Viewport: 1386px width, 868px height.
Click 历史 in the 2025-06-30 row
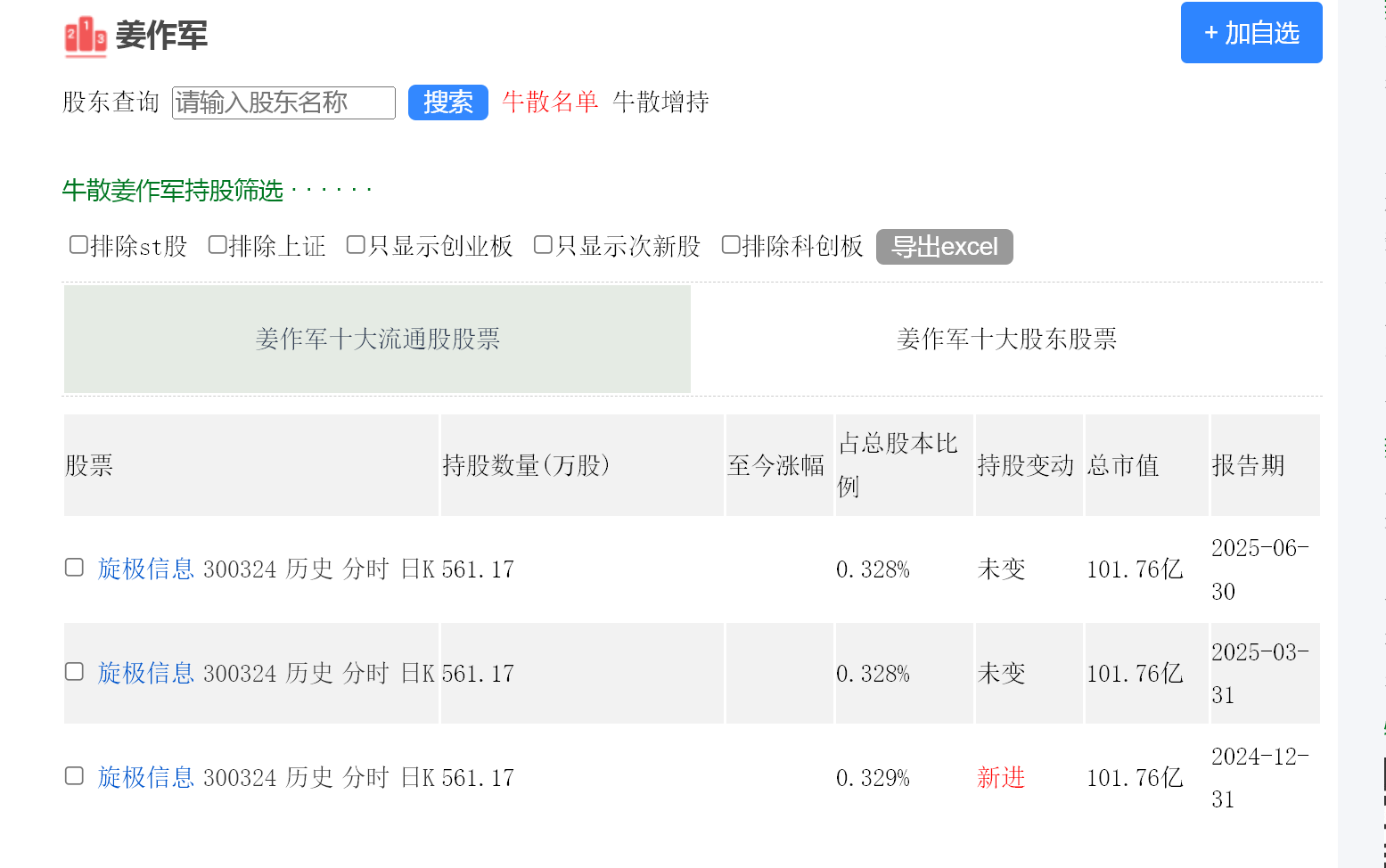309,569
